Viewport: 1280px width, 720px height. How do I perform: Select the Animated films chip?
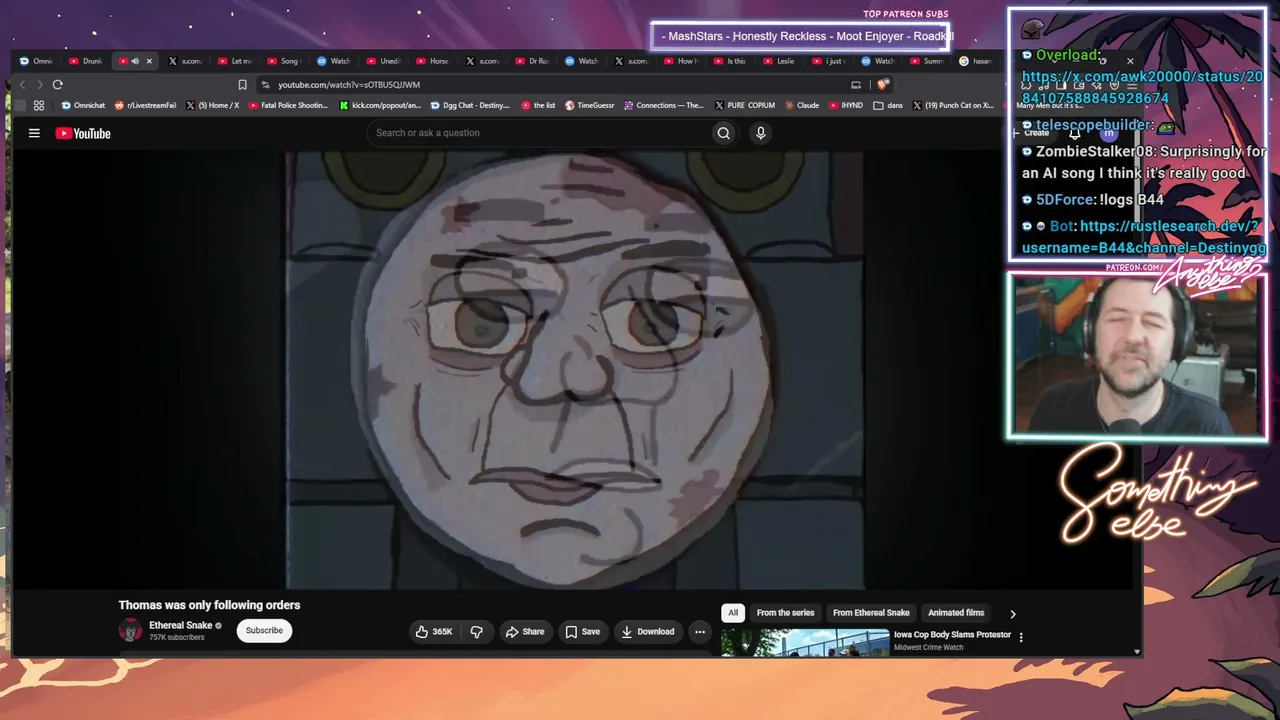pyautogui.click(x=956, y=613)
